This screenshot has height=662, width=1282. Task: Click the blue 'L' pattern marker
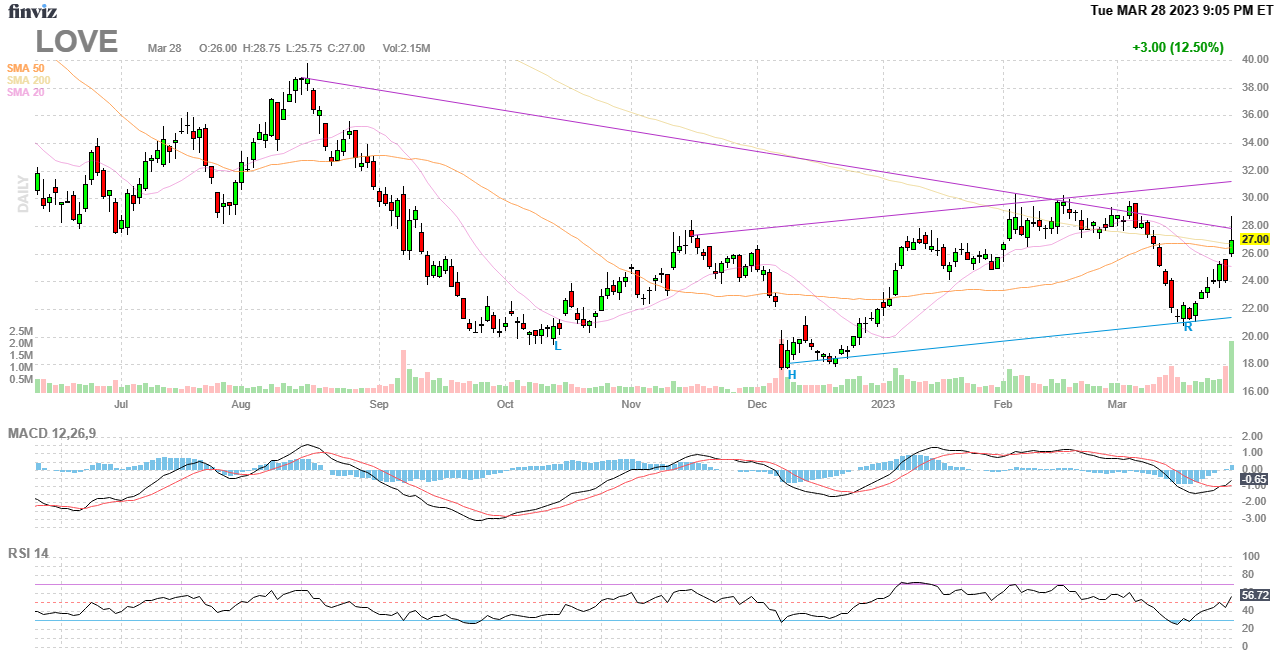point(558,346)
